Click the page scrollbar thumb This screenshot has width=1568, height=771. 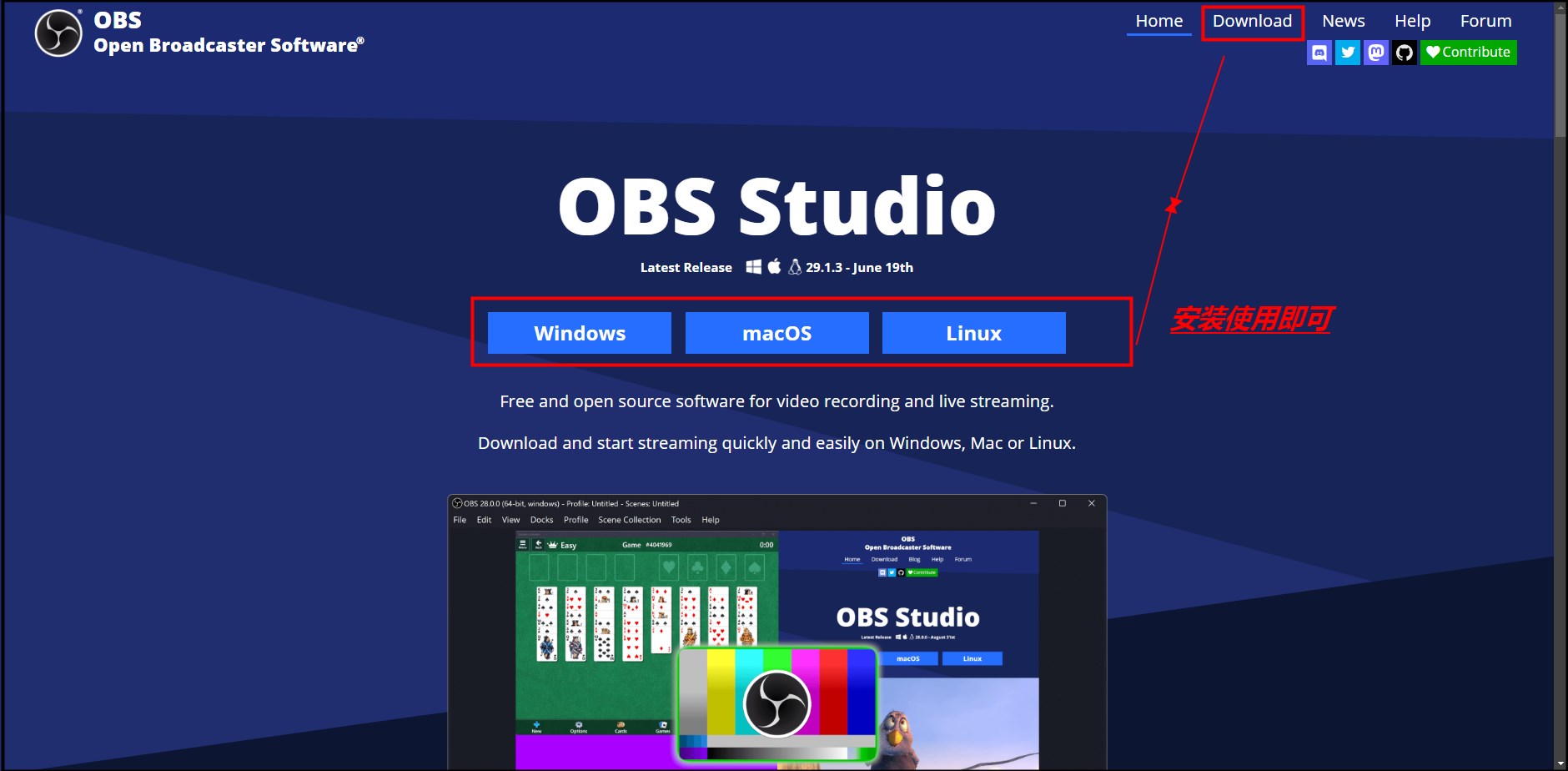click(x=1560, y=75)
